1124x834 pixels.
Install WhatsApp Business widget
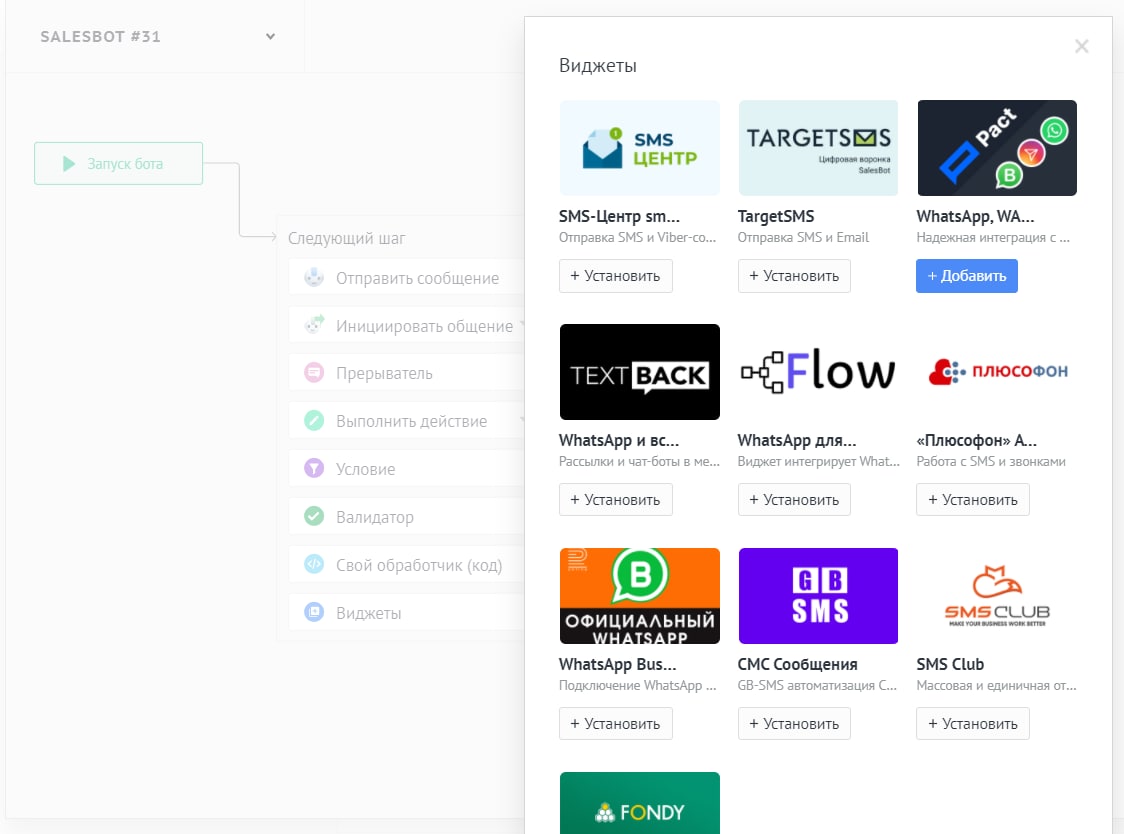[616, 724]
